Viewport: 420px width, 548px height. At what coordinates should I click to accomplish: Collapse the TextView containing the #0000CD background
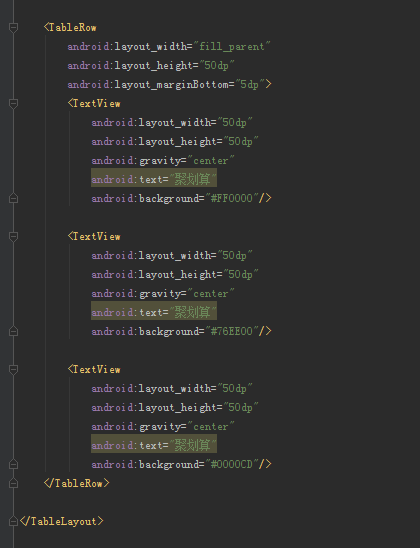click(x=13, y=369)
